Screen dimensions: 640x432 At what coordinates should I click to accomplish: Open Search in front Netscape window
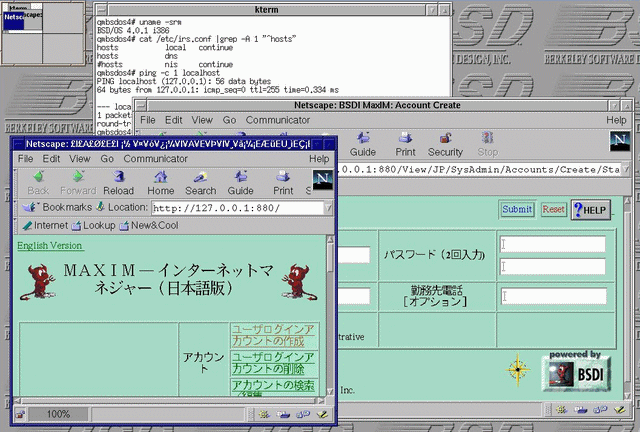point(200,182)
